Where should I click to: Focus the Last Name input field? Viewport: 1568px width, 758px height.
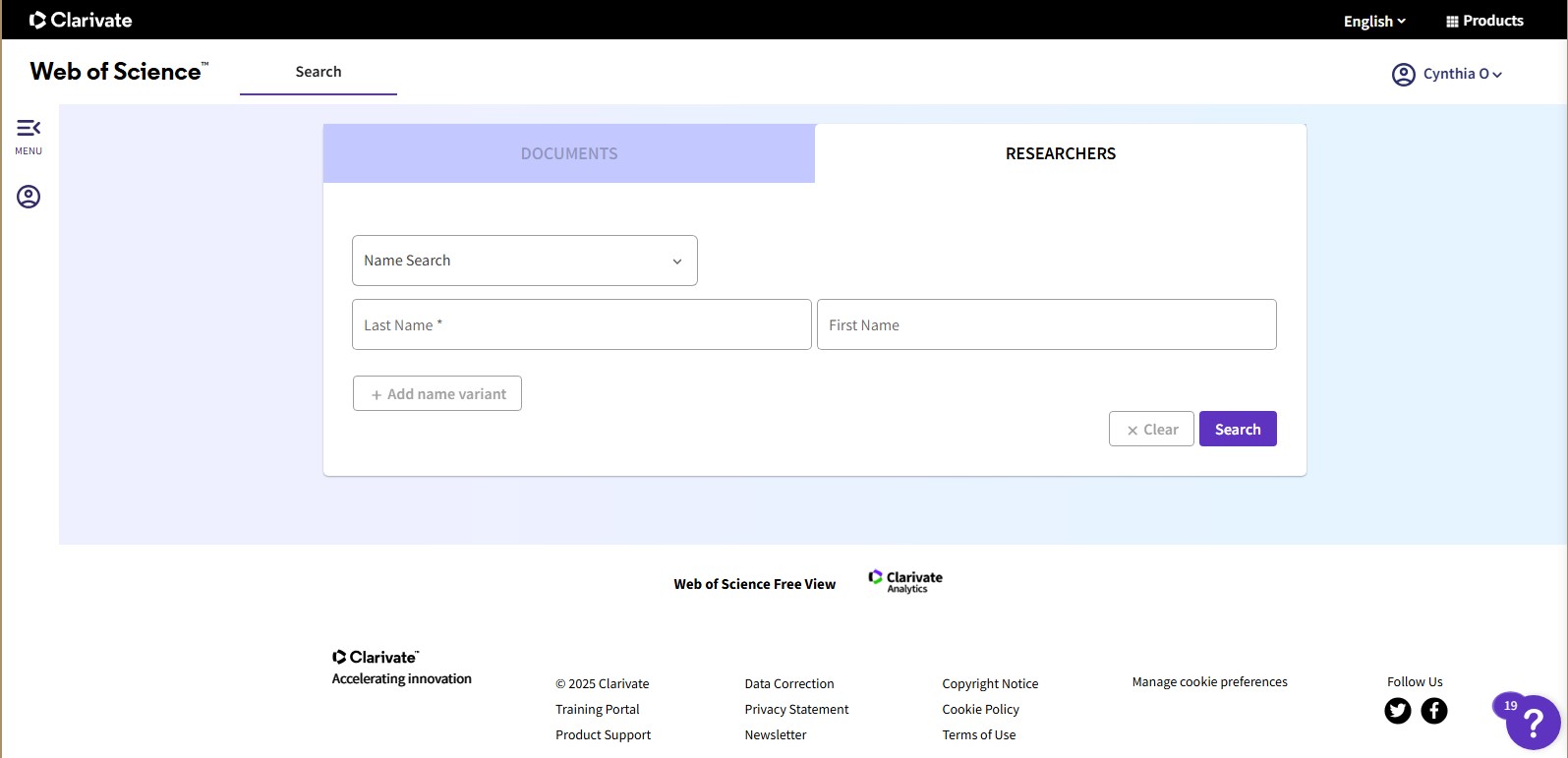(x=582, y=324)
